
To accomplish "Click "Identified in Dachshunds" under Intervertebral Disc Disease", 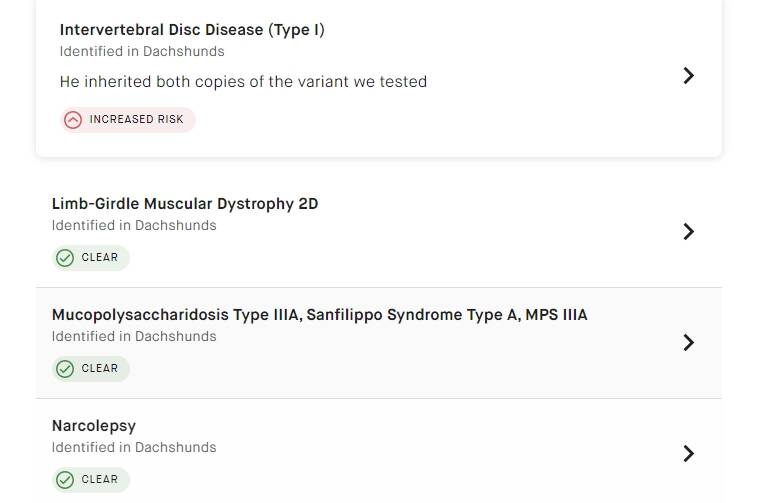I will 142,52.
